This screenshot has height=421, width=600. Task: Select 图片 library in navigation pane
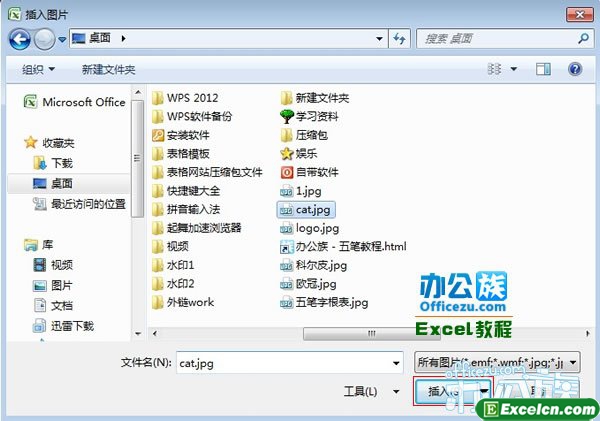53,285
